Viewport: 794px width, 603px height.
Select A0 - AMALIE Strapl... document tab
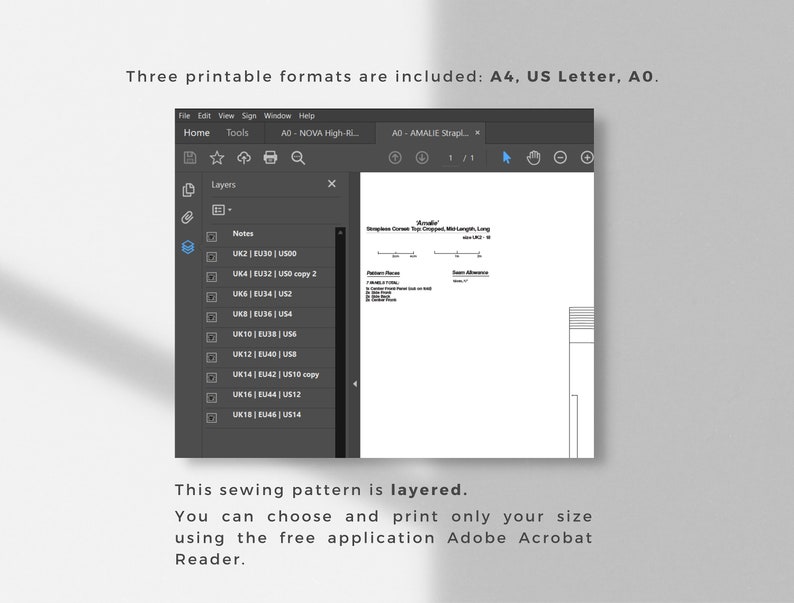430,133
